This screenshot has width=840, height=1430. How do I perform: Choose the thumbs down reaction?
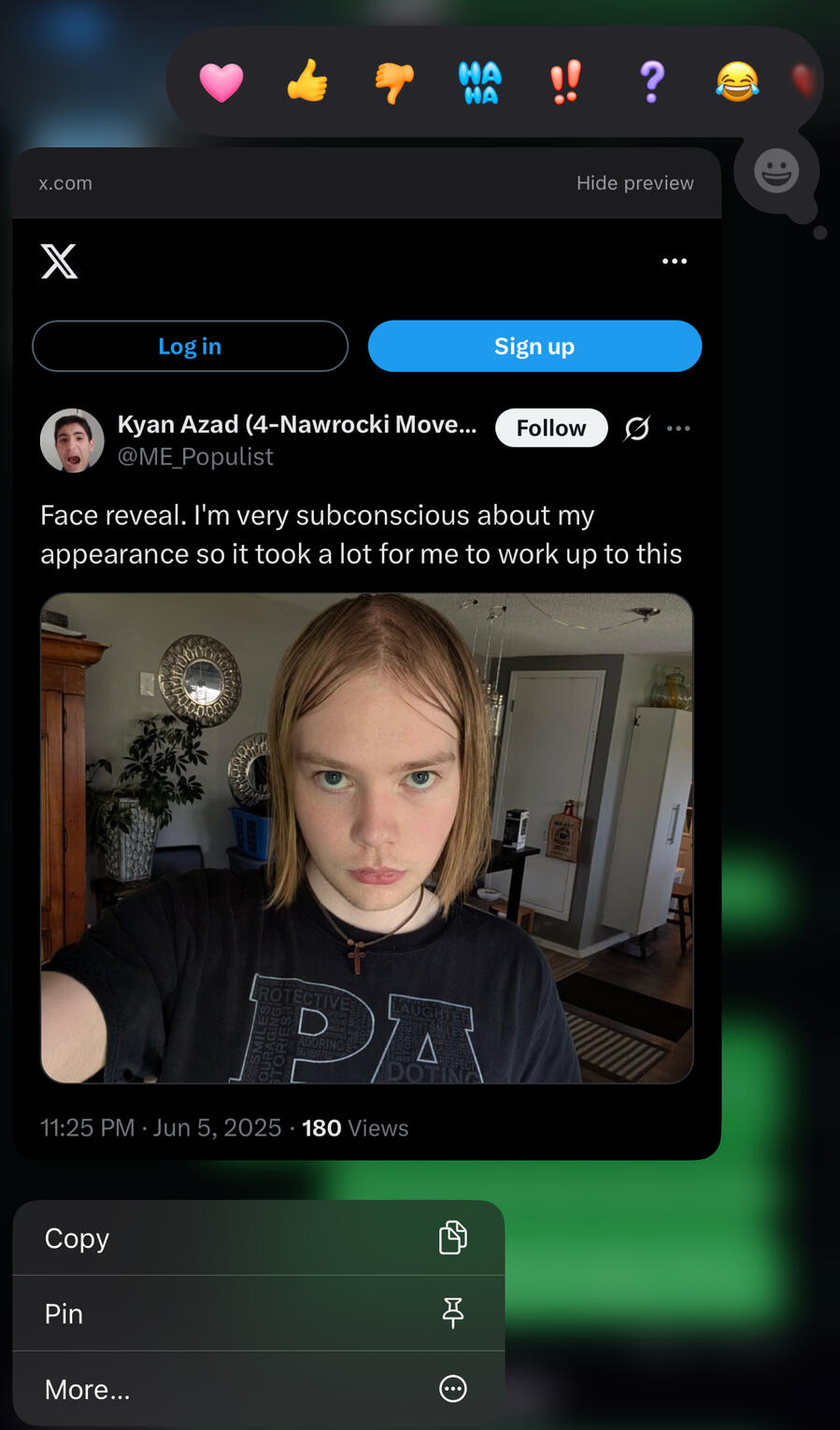[394, 82]
